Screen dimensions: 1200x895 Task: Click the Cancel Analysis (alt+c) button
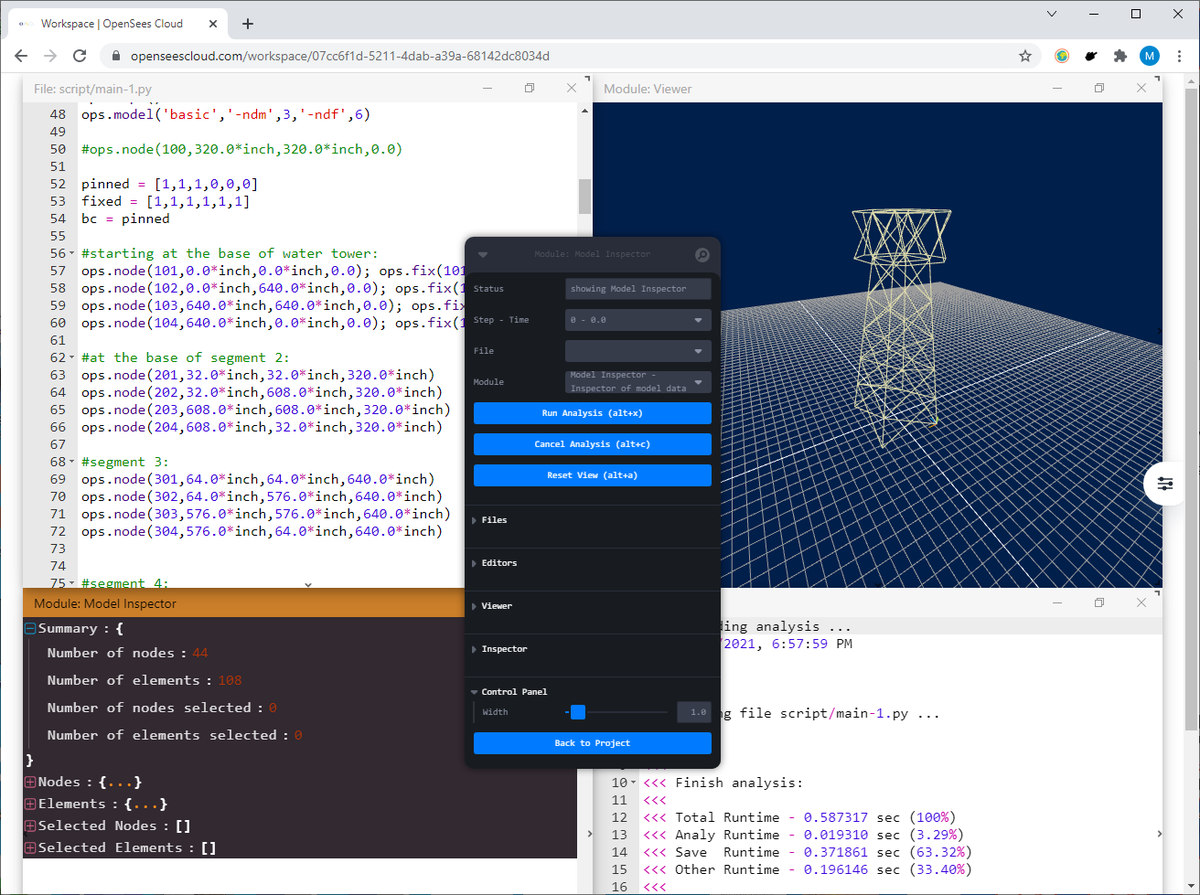pyautogui.click(x=592, y=444)
